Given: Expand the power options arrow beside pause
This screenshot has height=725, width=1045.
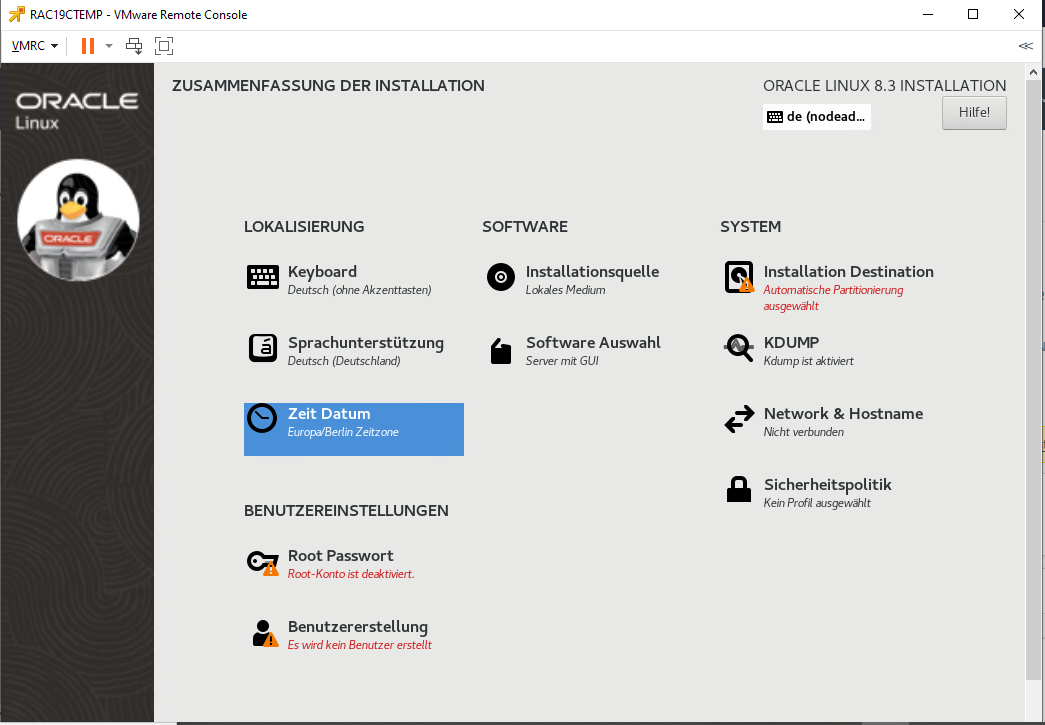Looking at the screenshot, I should tap(109, 46).
